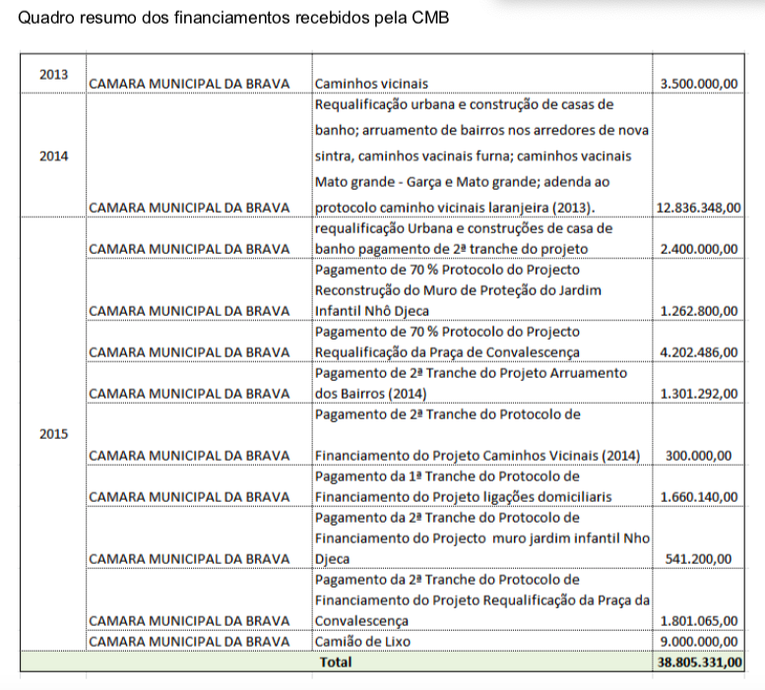The image size is (765, 690).
Task: Click the 'Total' label in the green row
Action: [x=336, y=662]
